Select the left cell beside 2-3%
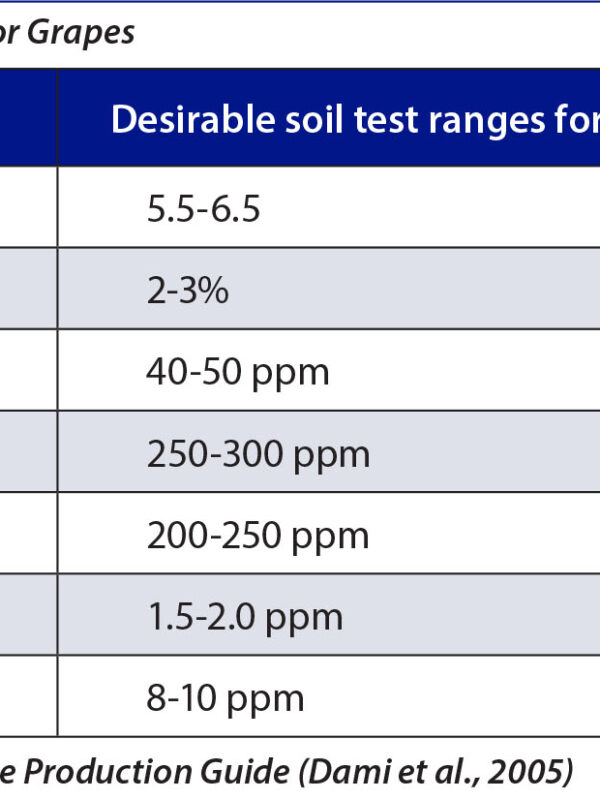The image size is (600, 800). pyautogui.click(x=28, y=290)
